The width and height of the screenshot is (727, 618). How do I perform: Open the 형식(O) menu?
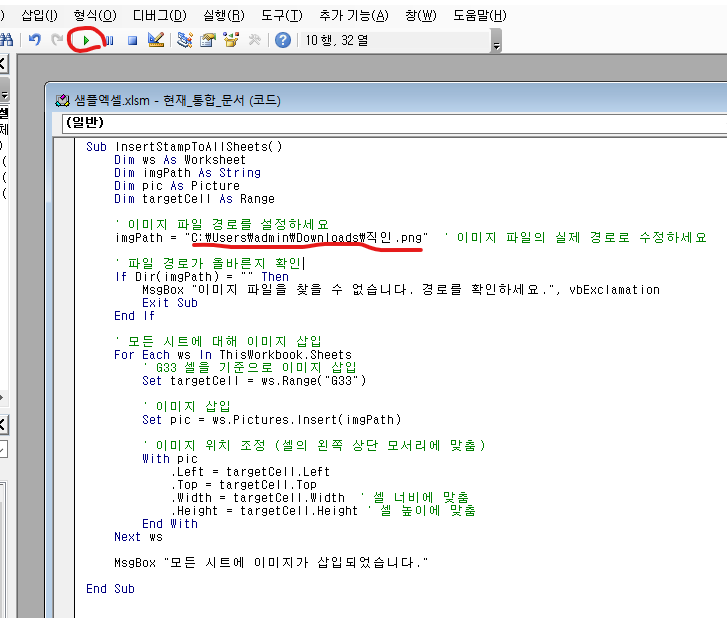tap(95, 16)
